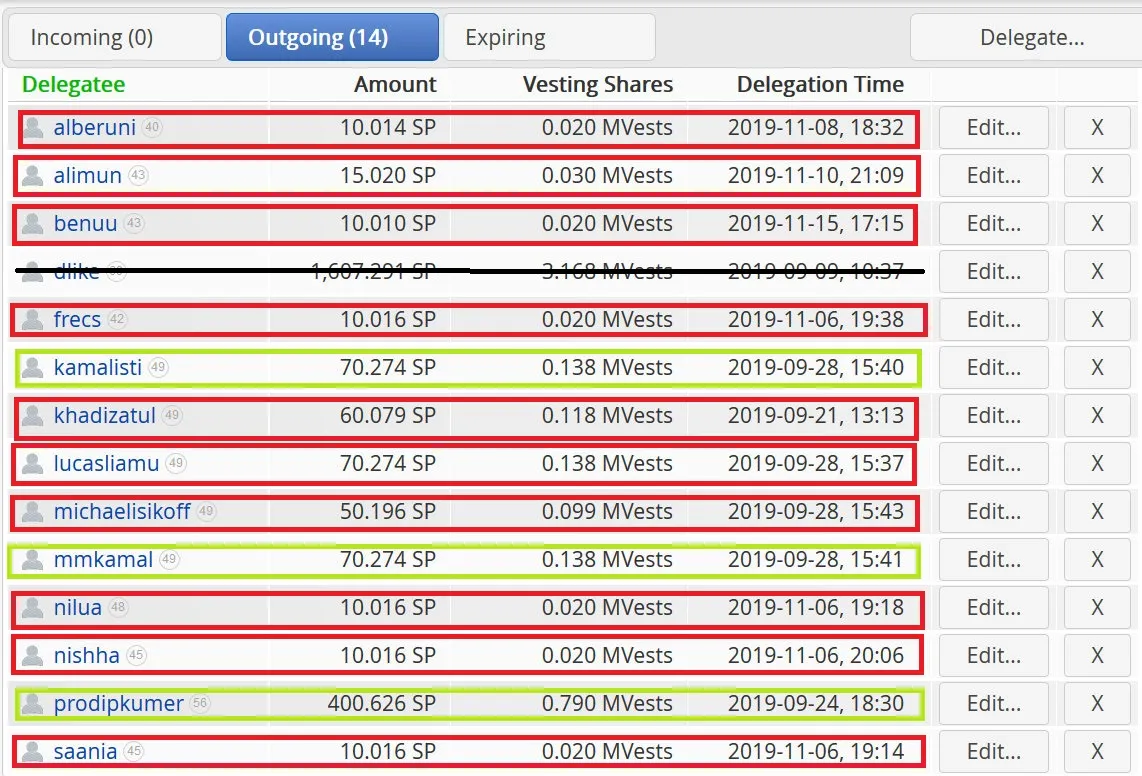1142x776 pixels.
Task: Click avatar icon next to prodipkumer
Action: (33, 705)
